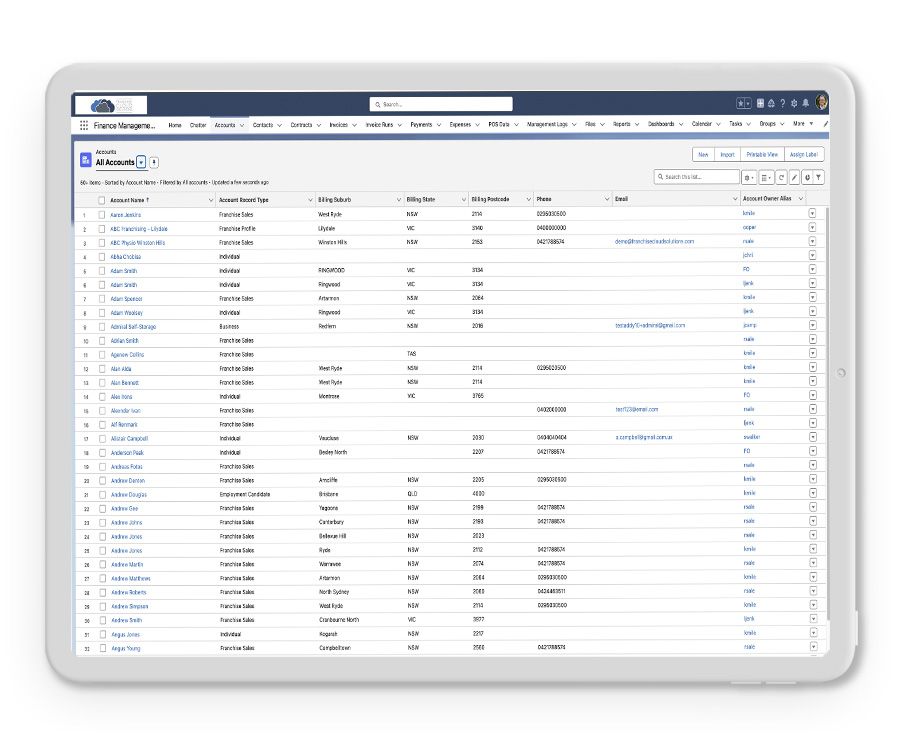Screen dimensions: 900x741
Task: Check the Aaron Jenkins row checkbox
Action: point(102,215)
